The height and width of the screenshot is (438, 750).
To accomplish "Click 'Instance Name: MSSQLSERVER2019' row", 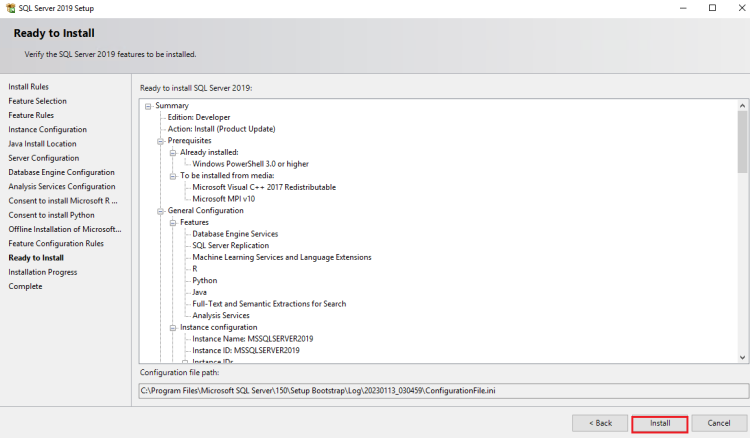I will (253, 339).
